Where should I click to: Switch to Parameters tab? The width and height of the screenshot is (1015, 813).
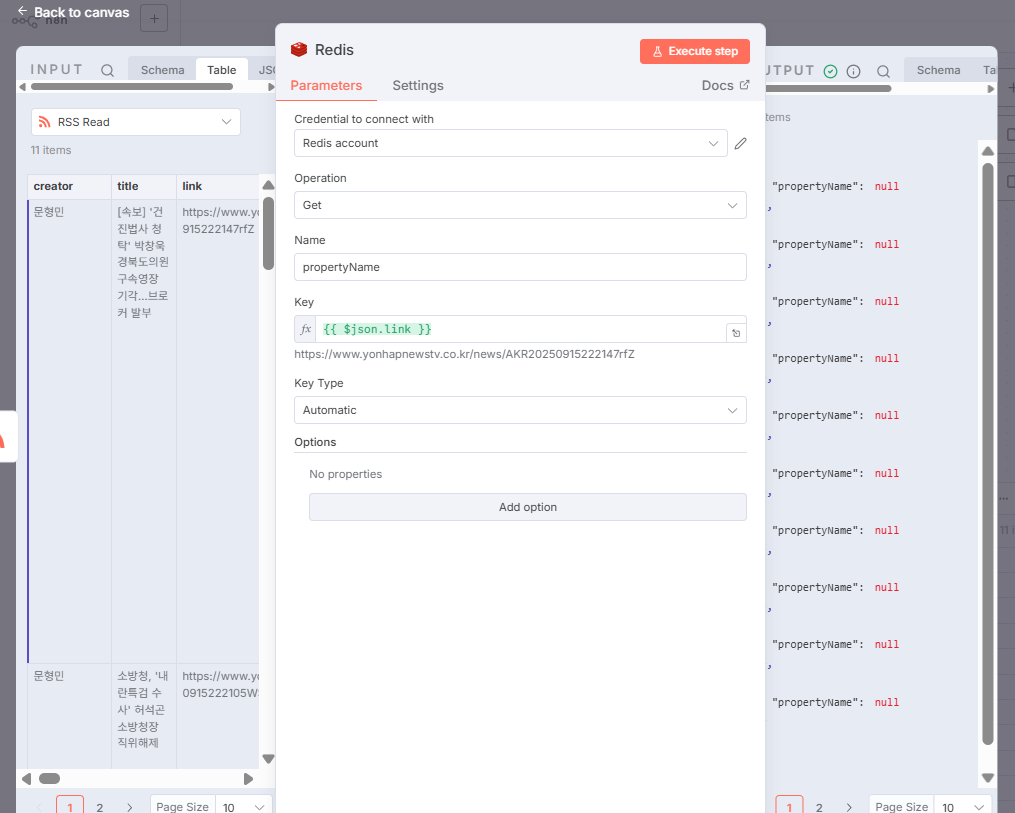pos(326,85)
